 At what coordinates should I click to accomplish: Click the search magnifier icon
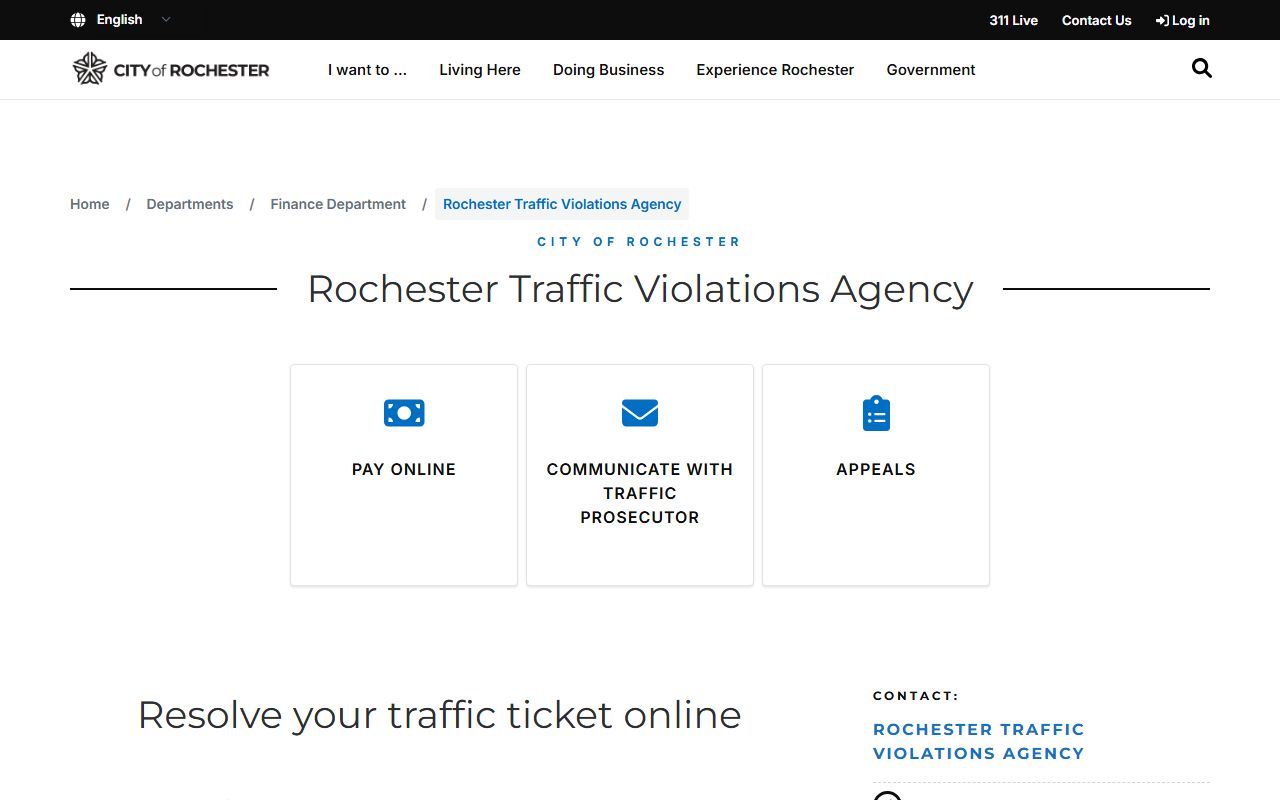pyautogui.click(x=1202, y=68)
